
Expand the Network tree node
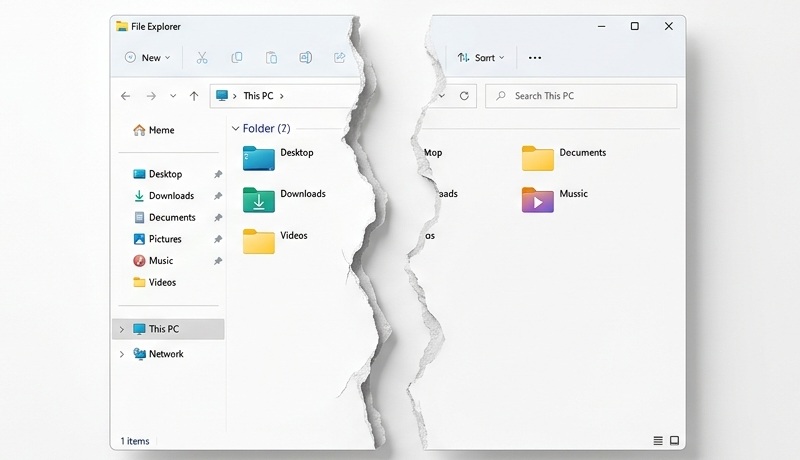pyautogui.click(x=122, y=354)
